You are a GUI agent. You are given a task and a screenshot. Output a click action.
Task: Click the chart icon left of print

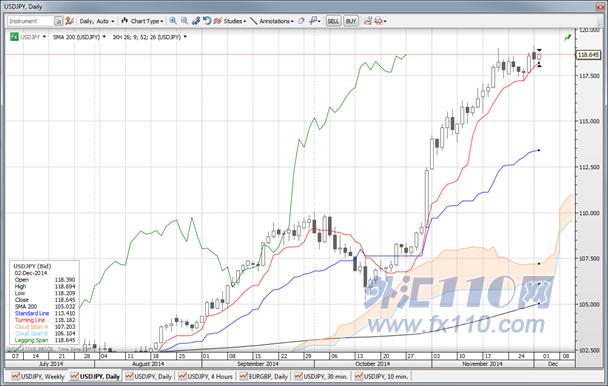point(368,21)
